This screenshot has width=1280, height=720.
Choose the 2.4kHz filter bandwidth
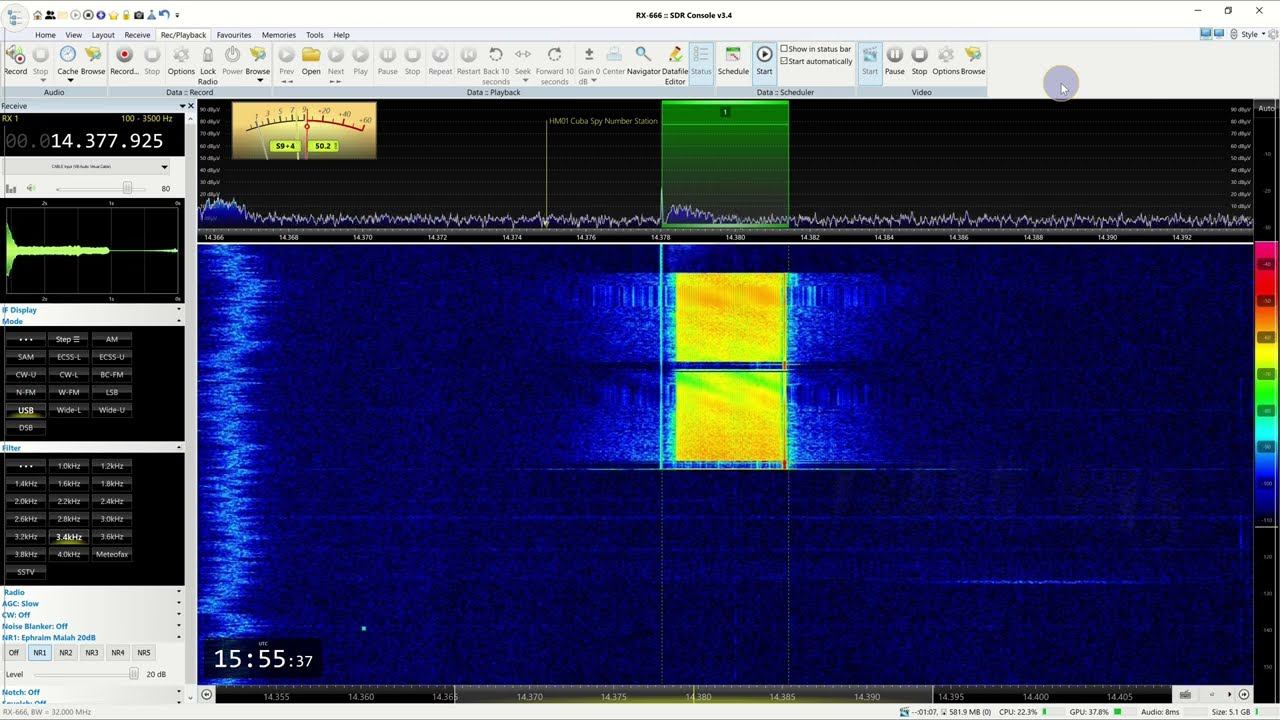point(111,501)
